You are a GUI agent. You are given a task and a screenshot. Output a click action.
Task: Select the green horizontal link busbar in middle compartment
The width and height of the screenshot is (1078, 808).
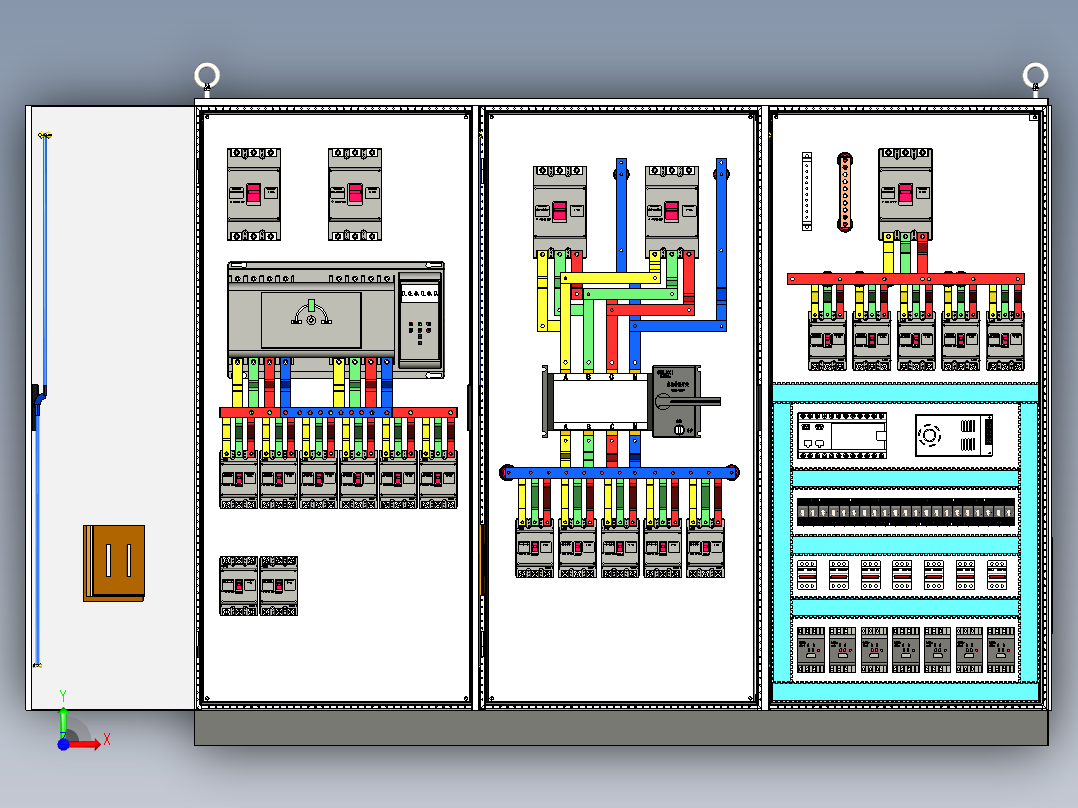pyautogui.click(x=629, y=294)
